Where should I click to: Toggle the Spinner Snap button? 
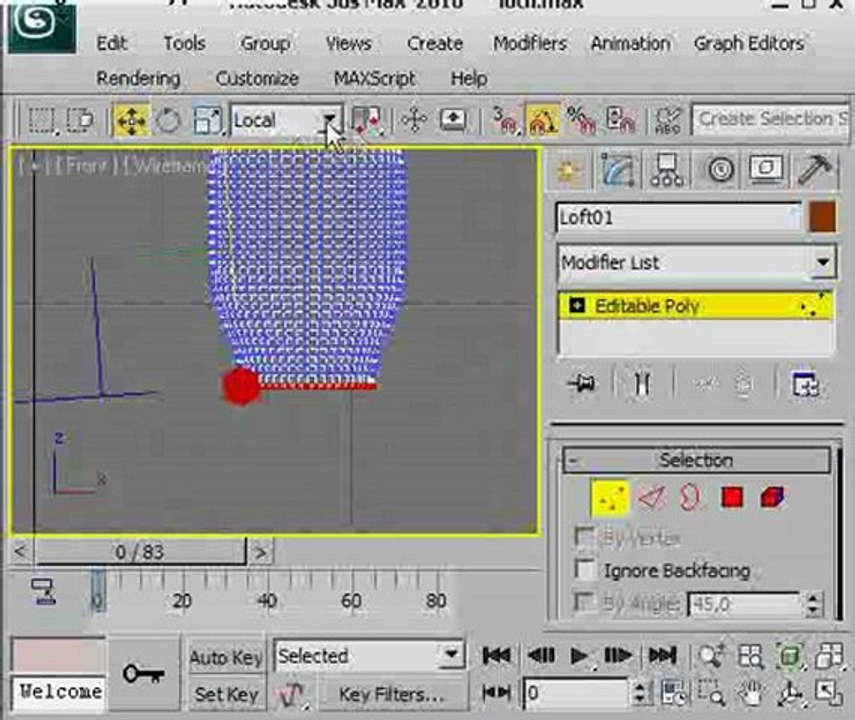click(x=621, y=121)
